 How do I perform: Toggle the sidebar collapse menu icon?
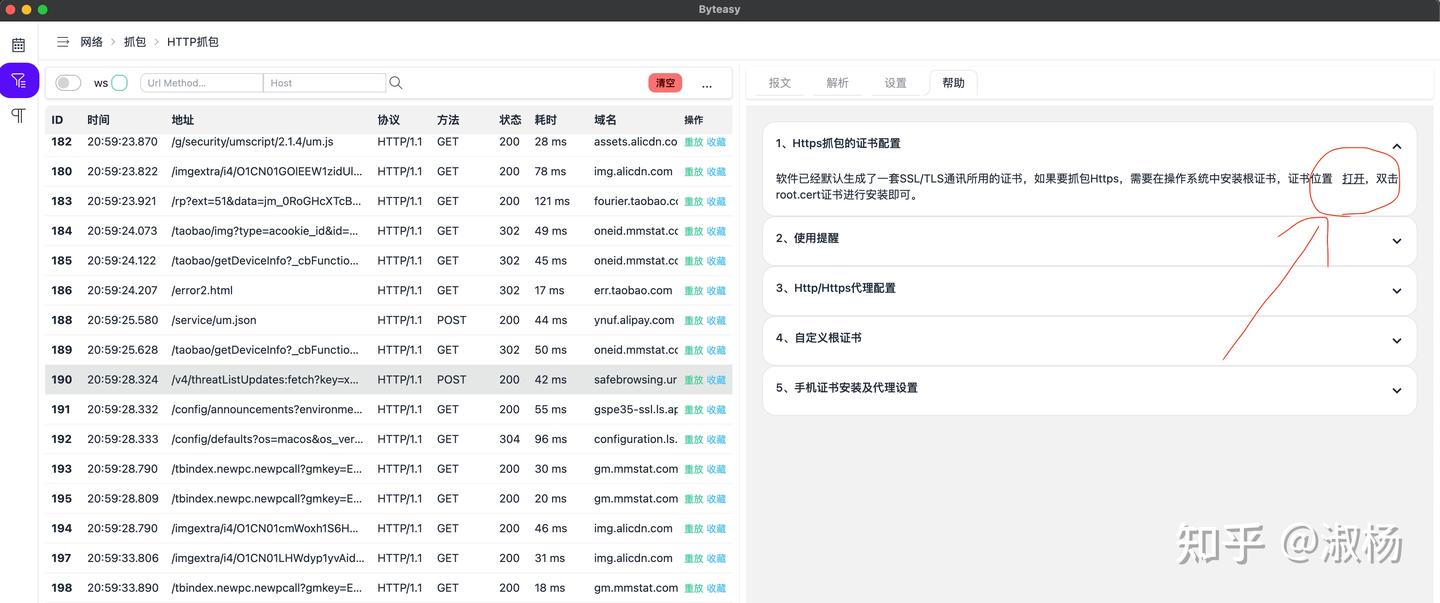tap(62, 42)
